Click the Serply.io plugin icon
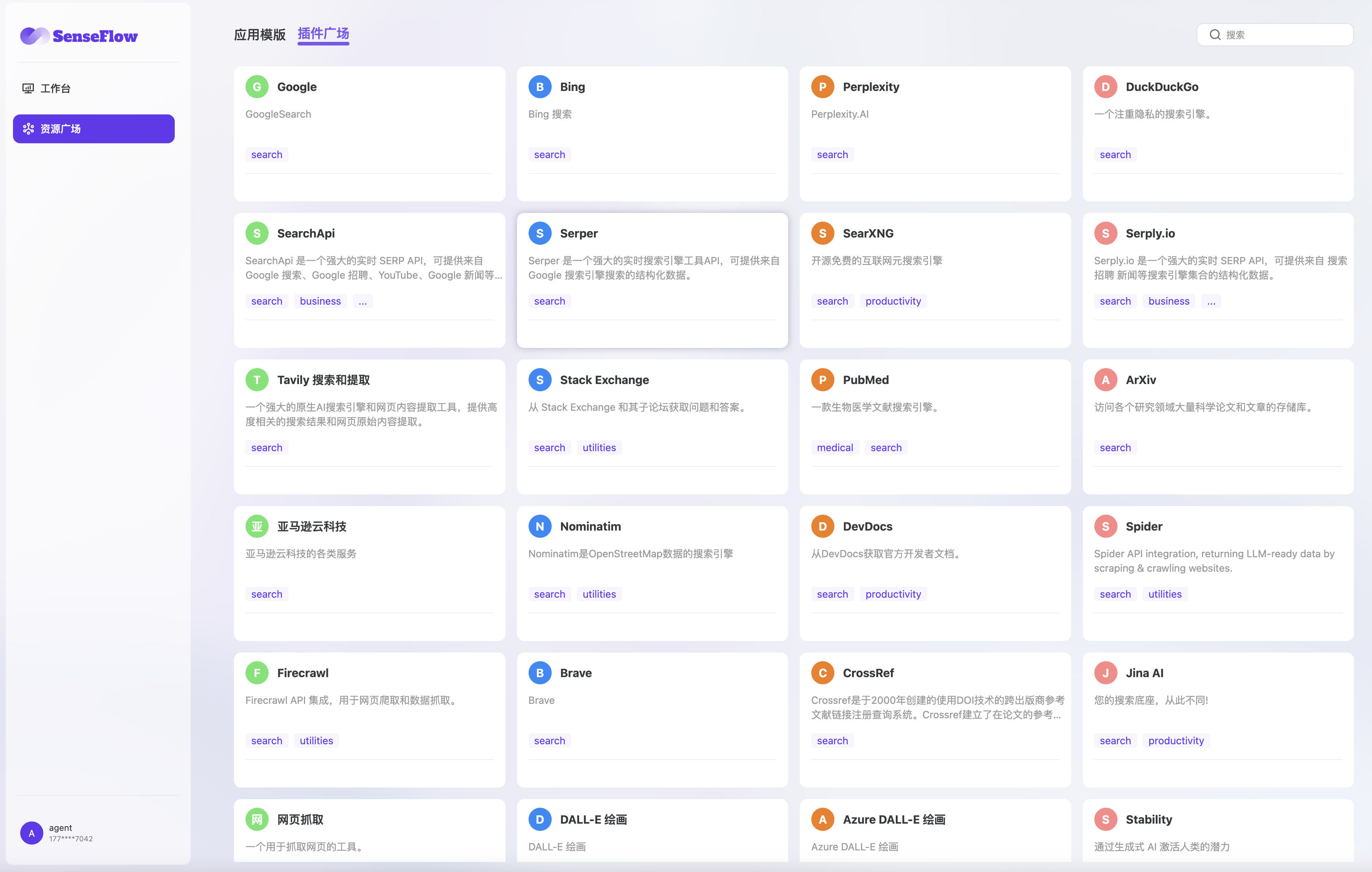The image size is (1372, 872). tap(1105, 233)
